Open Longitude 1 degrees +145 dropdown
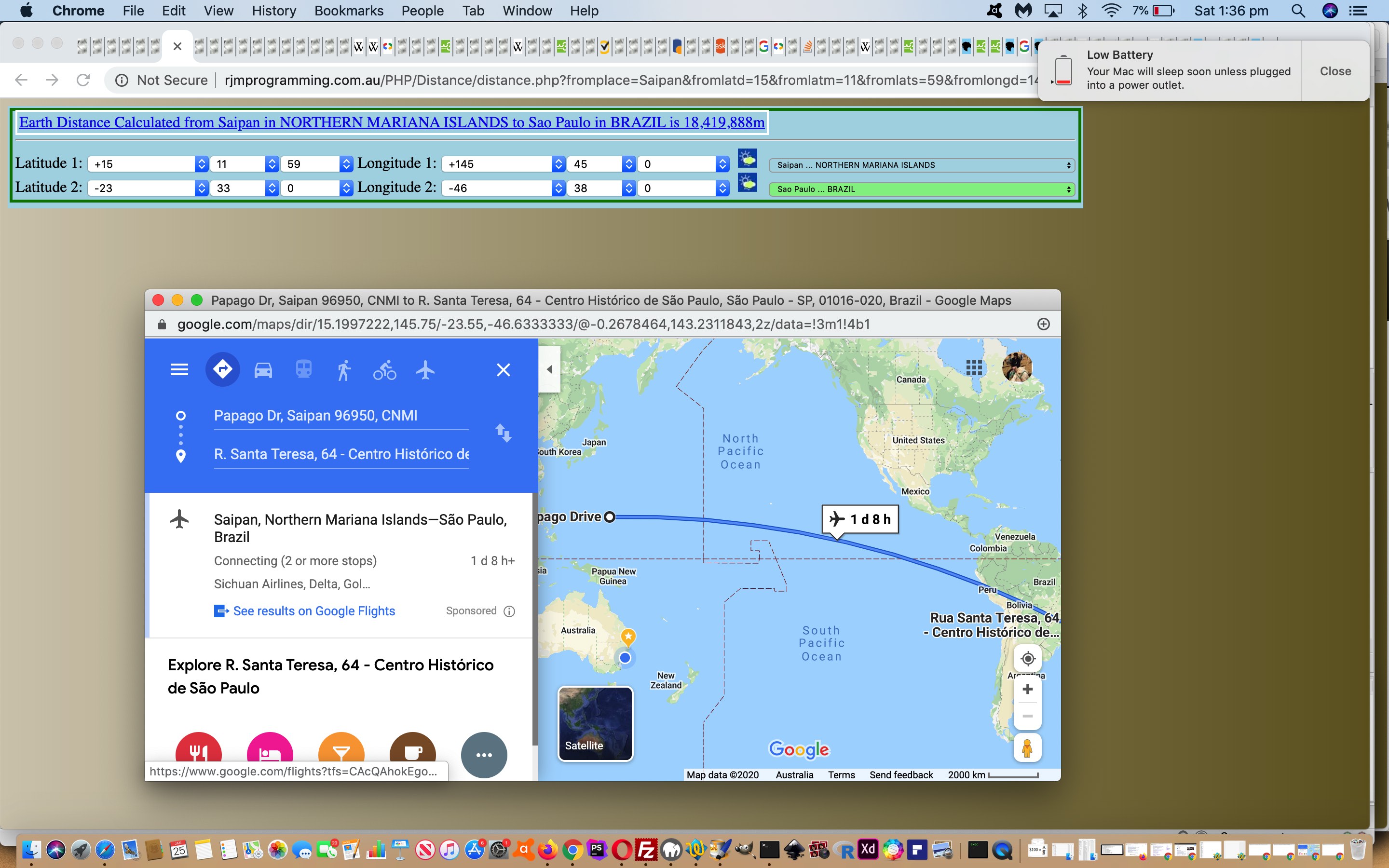The width and height of the screenshot is (1389, 868). coord(504,164)
